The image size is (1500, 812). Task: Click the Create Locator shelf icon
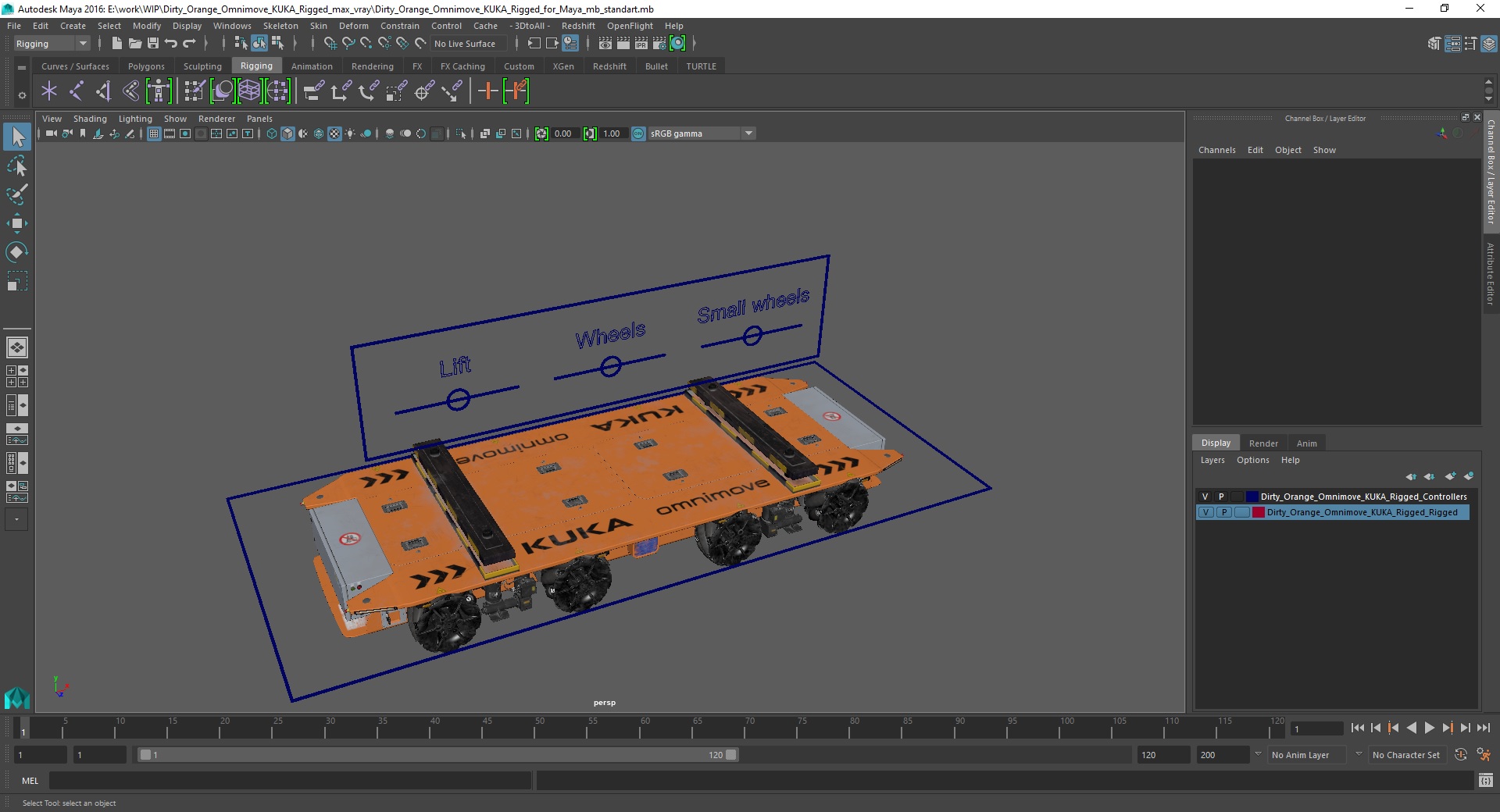(49, 91)
